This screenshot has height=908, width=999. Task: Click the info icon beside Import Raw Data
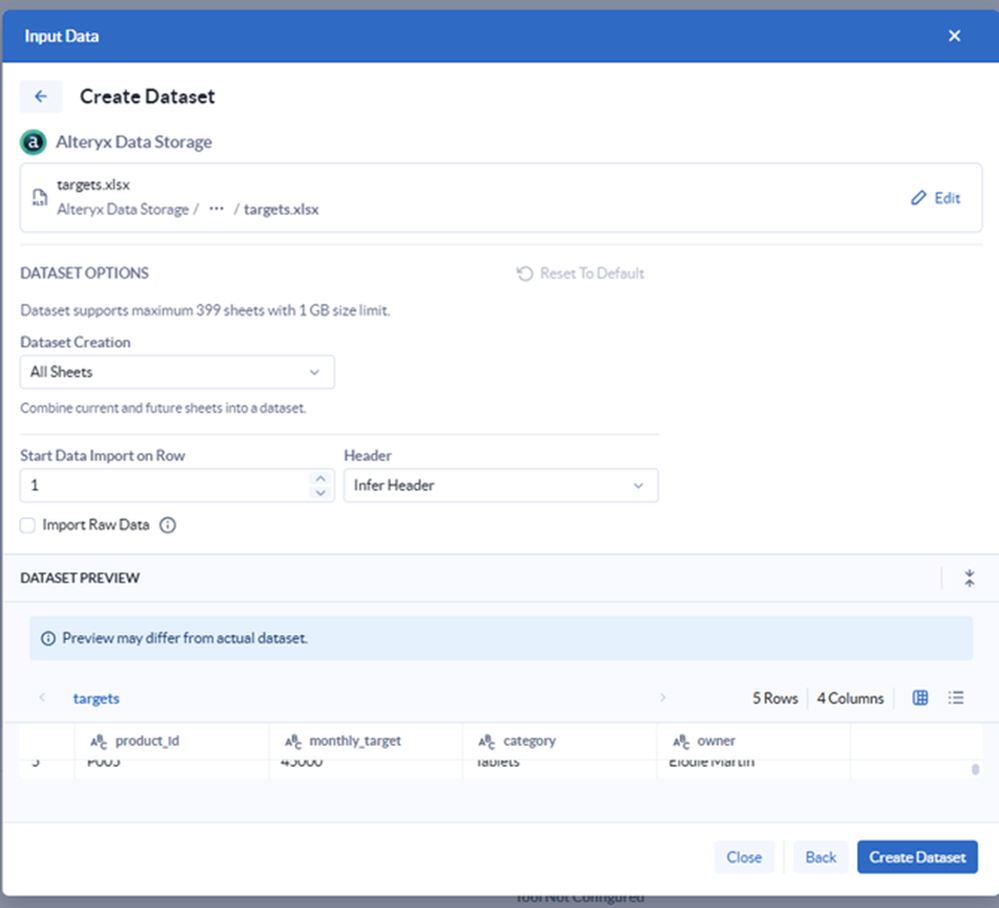(x=168, y=525)
